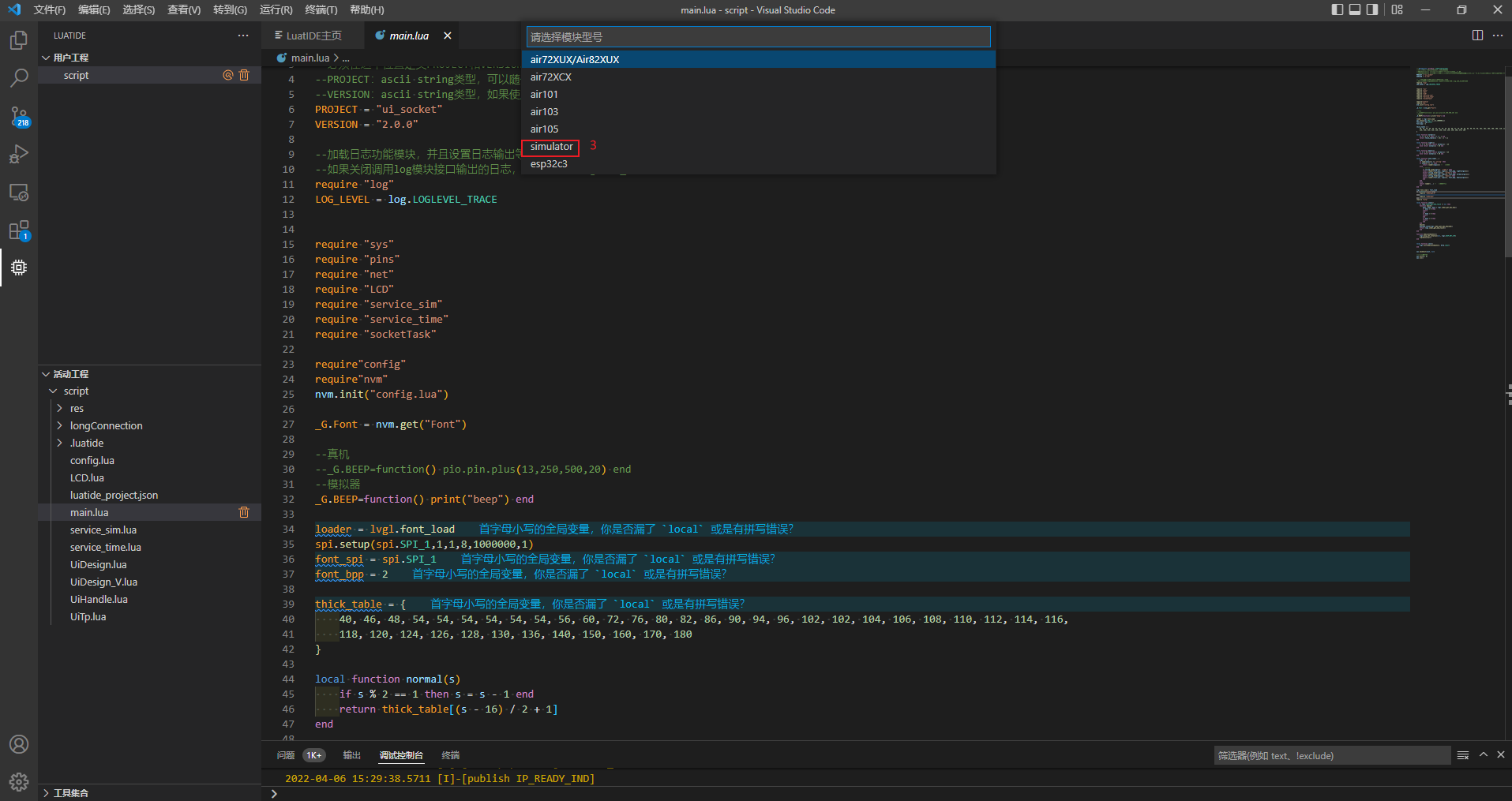The width and height of the screenshot is (1512, 801).
Task: Open the 文件(F) menu
Action: 50,9
